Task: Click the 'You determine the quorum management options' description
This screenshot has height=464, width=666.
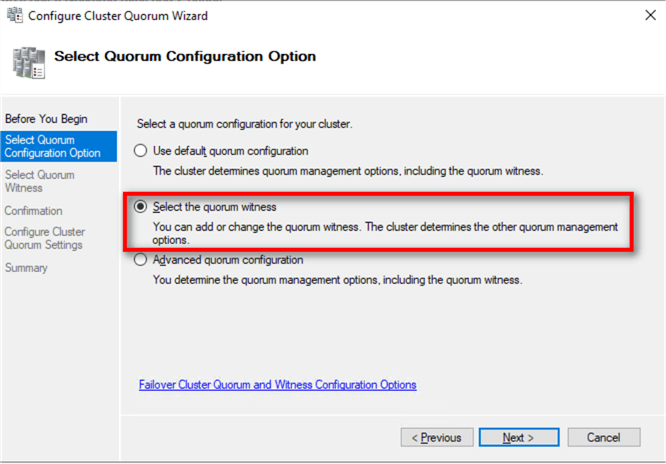Action: click(337, 280)
